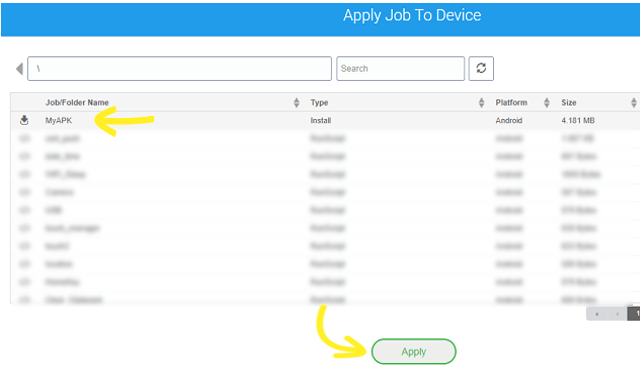
Task: Select the MyAPK job row
Action: pyautogui.click(x=325, y=120)
